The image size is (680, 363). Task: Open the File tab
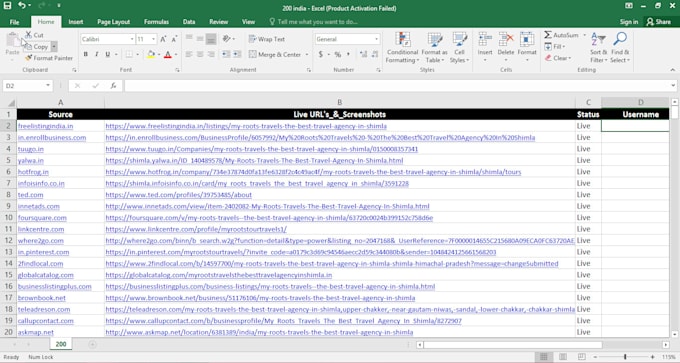coord(14,22)
